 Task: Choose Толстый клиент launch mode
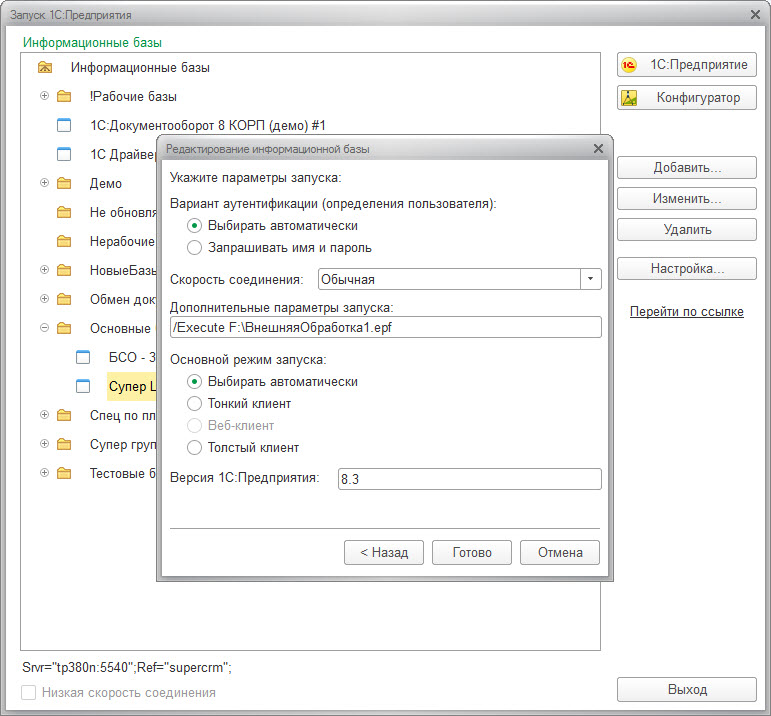coord(194,448)
